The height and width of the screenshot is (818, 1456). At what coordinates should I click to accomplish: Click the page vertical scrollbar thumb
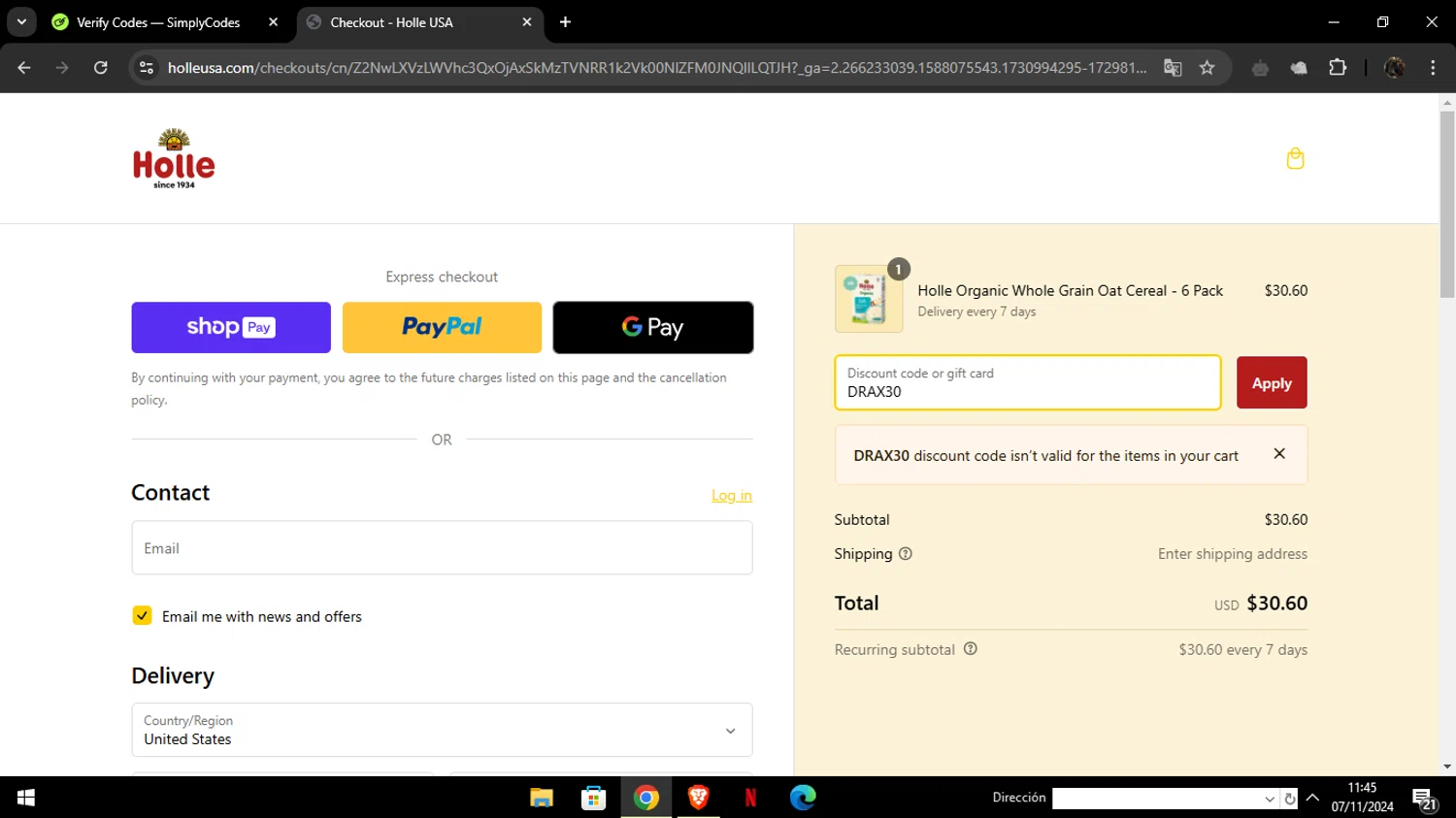(x=1447, y=205)
